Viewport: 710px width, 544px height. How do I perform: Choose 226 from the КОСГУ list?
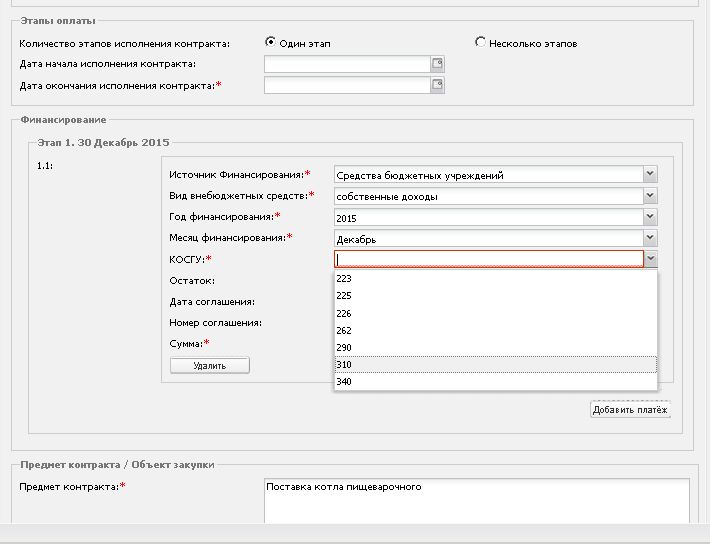pyautogui.click(x=496, y=313)
